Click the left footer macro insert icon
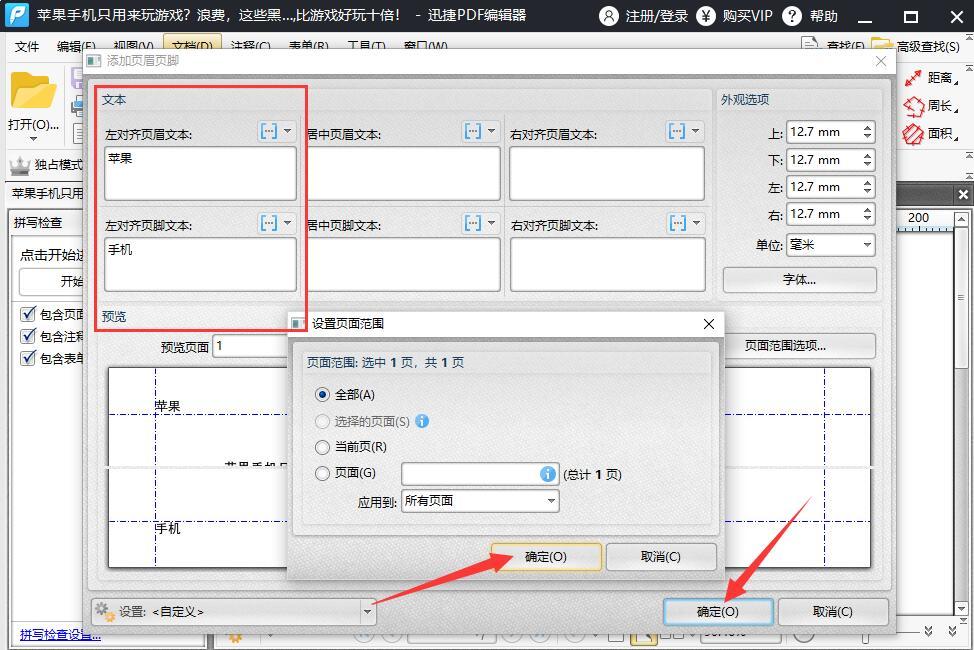 click(268, 222)
